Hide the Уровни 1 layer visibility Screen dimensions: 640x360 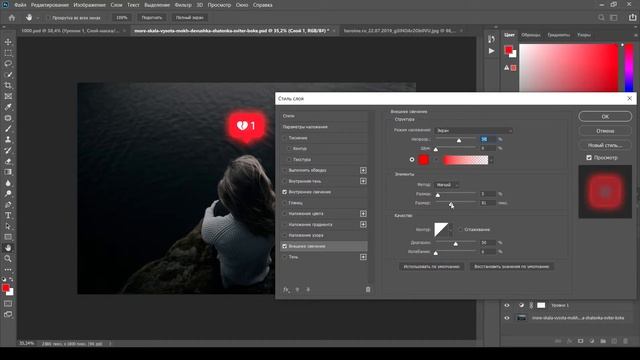pyautogui.click(x=507, y=305)
